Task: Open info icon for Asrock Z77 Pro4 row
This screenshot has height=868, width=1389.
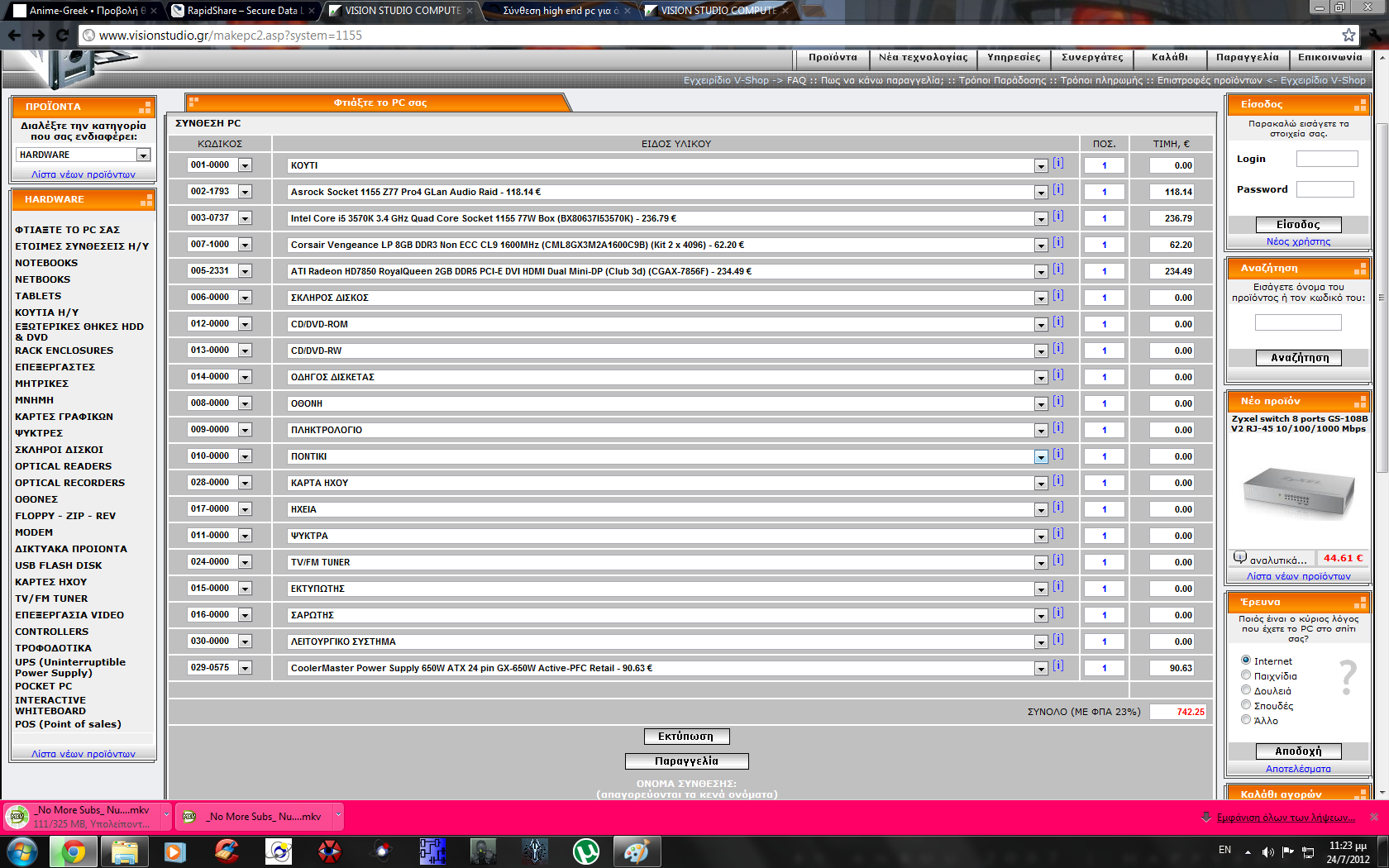Action: click(x=1058, y=190)
